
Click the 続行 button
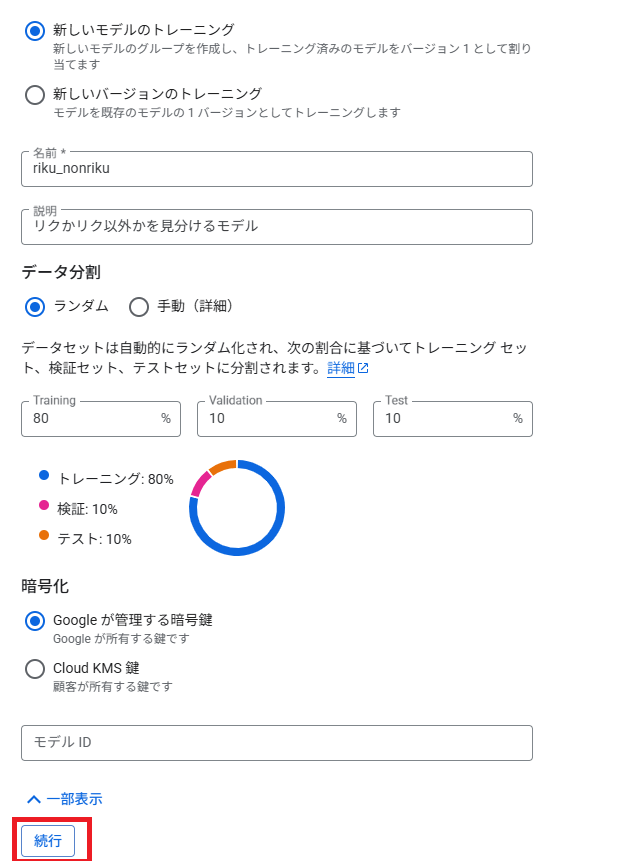coord(48,841)
